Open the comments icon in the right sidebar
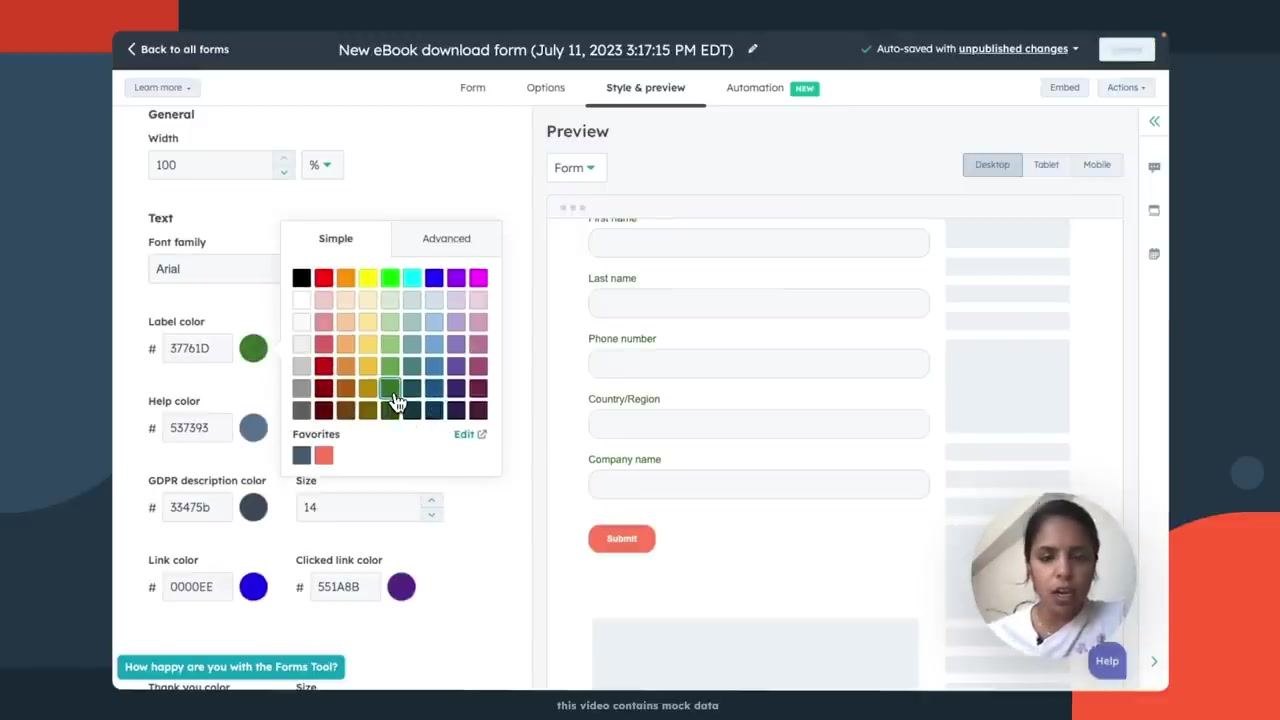This screenshot has width=1280, height=720. coord(1154,167)
